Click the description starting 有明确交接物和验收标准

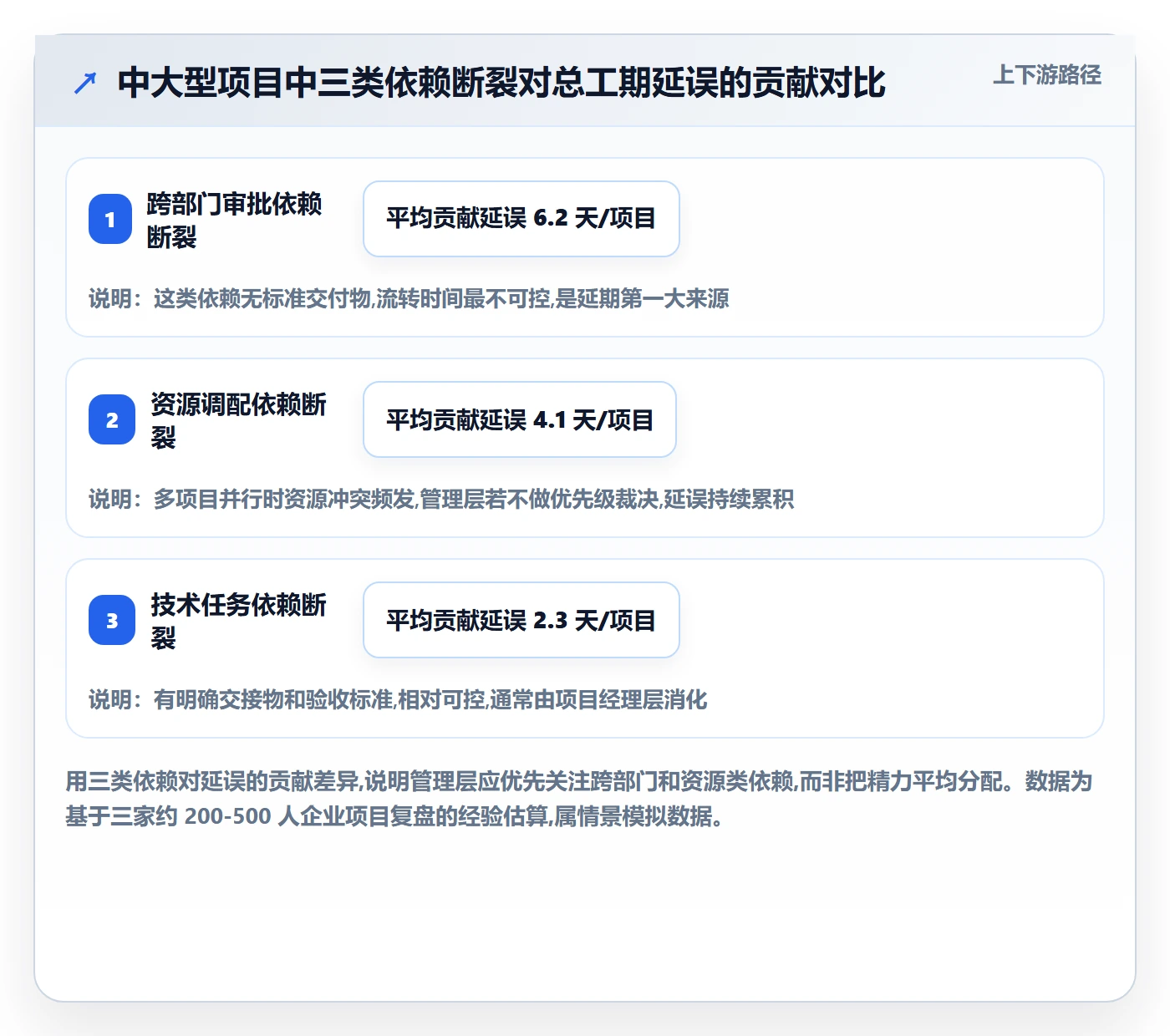pyautogui.click(x=398, y=699)
